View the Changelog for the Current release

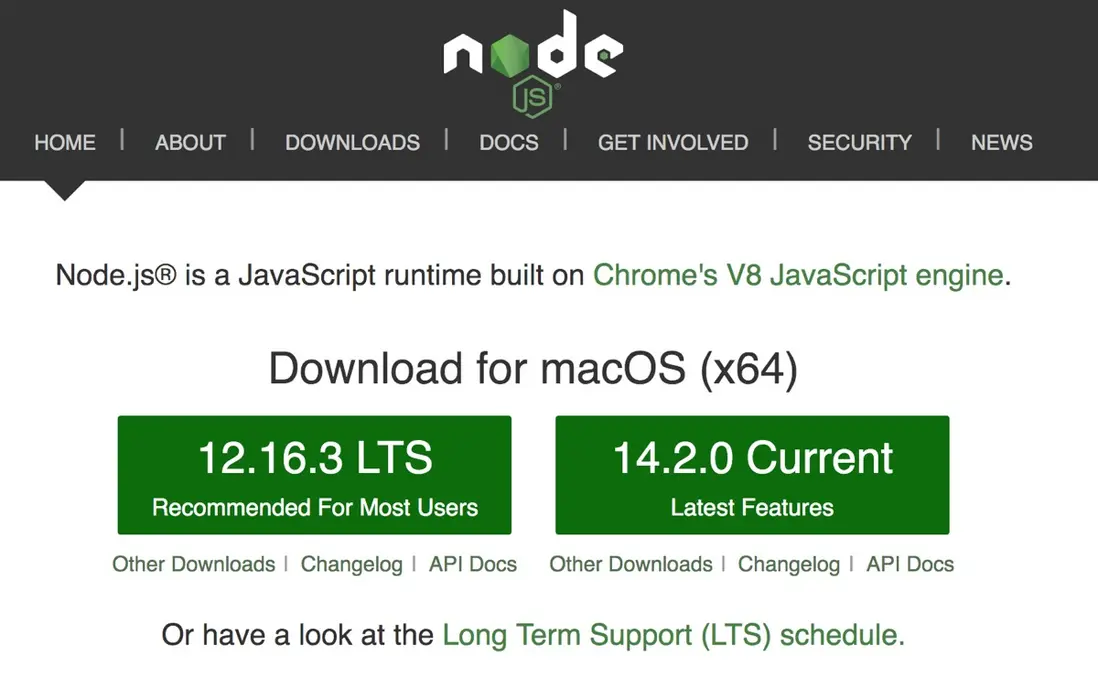788,564
